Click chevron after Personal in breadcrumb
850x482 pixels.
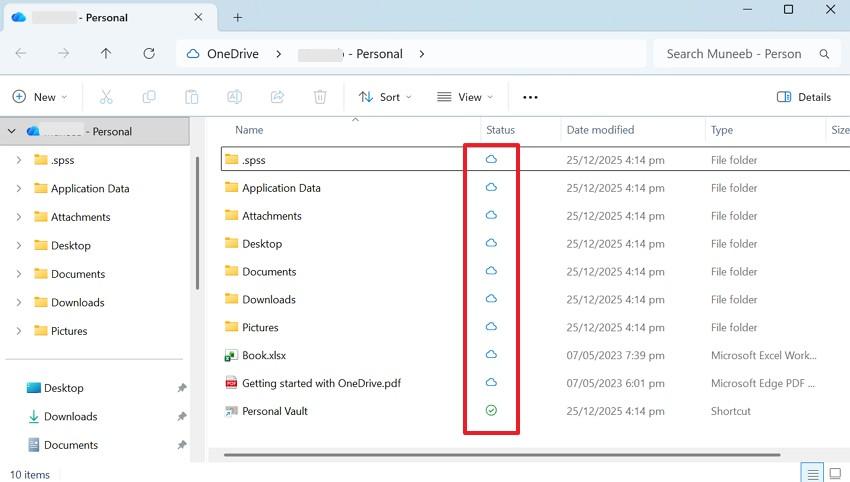(422, 54)
